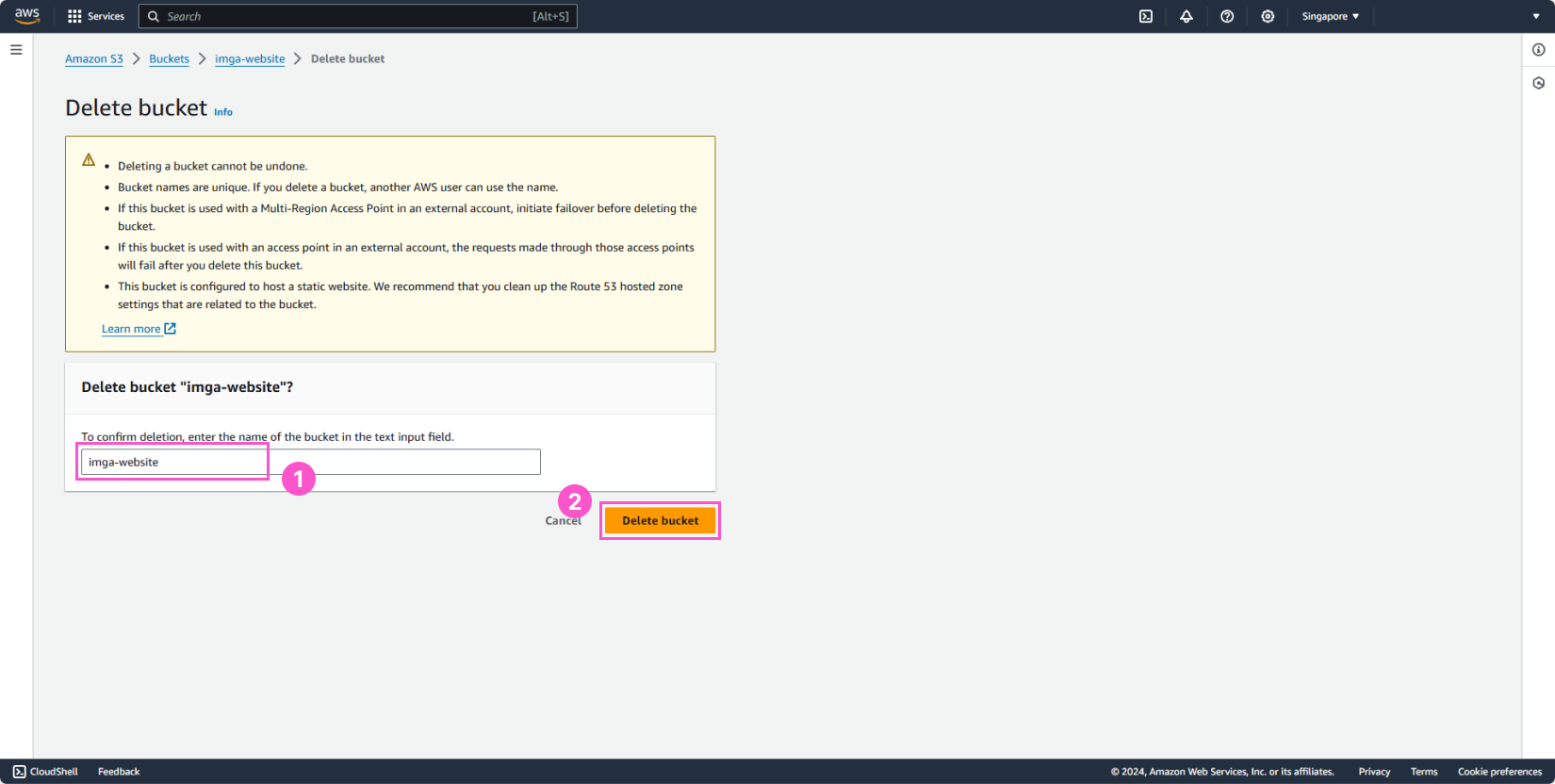Click the 'Delete bucket "imga-website"?' heading
The image size is (1555, 784).
(188, 387)
